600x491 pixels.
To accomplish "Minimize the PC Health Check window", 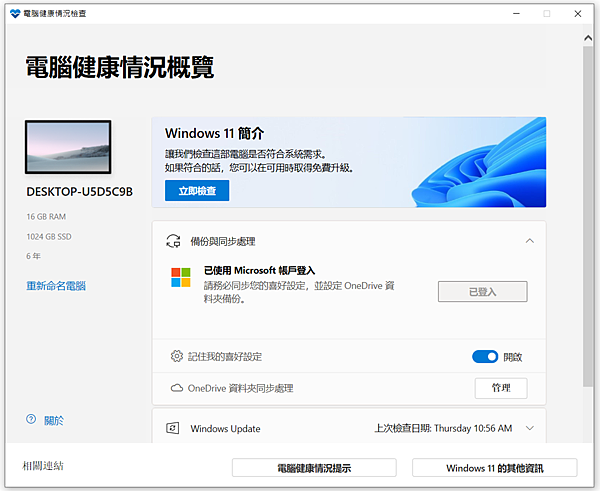I will [x=517, y=14].
